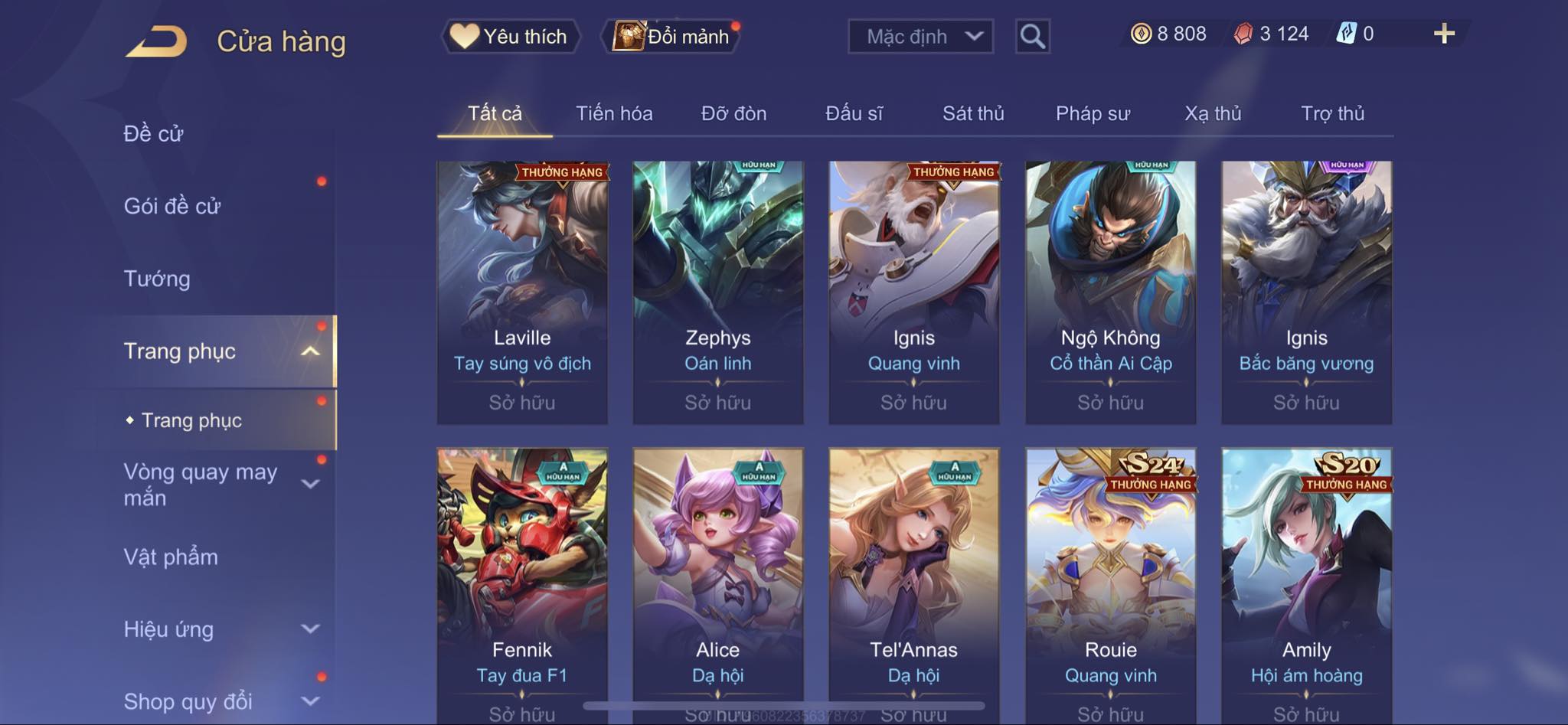Screen dimensions: 1568x725
Task: Open Yêu thích heart favorites button
Action: pyautogui.click(x=510, y=36)
